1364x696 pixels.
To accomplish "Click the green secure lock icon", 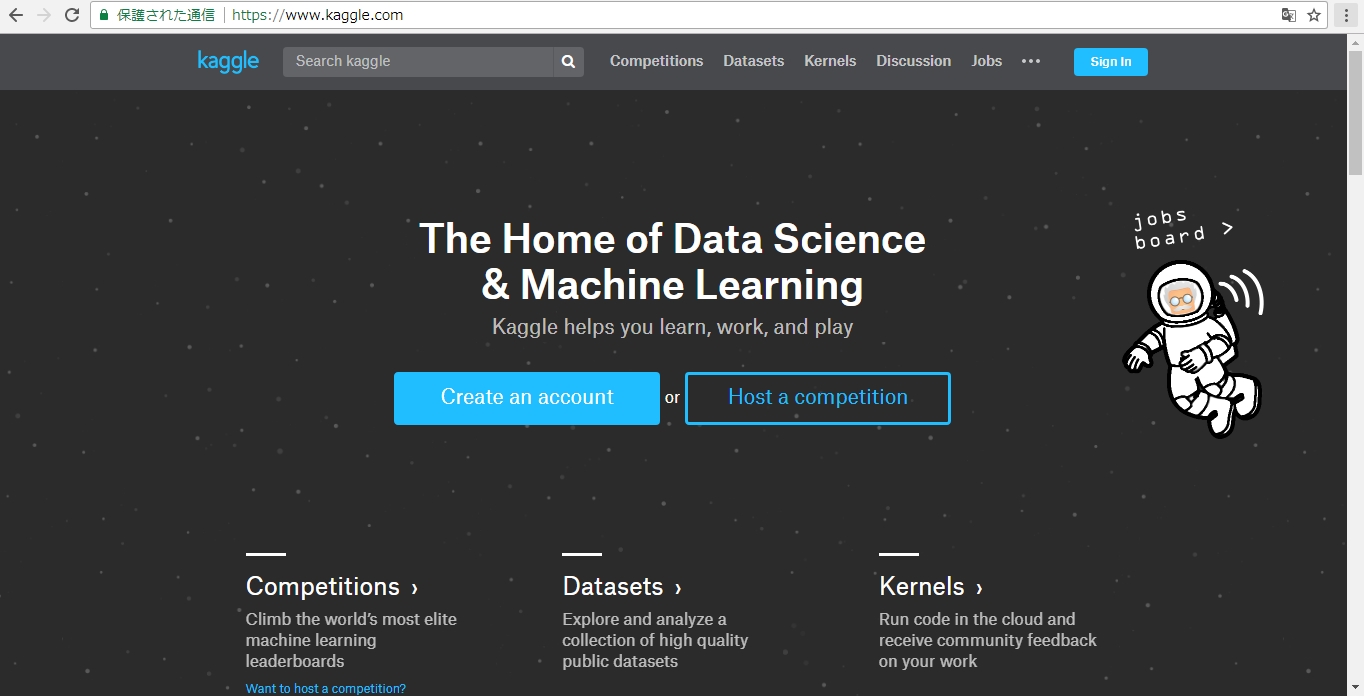I will point(103,15).
